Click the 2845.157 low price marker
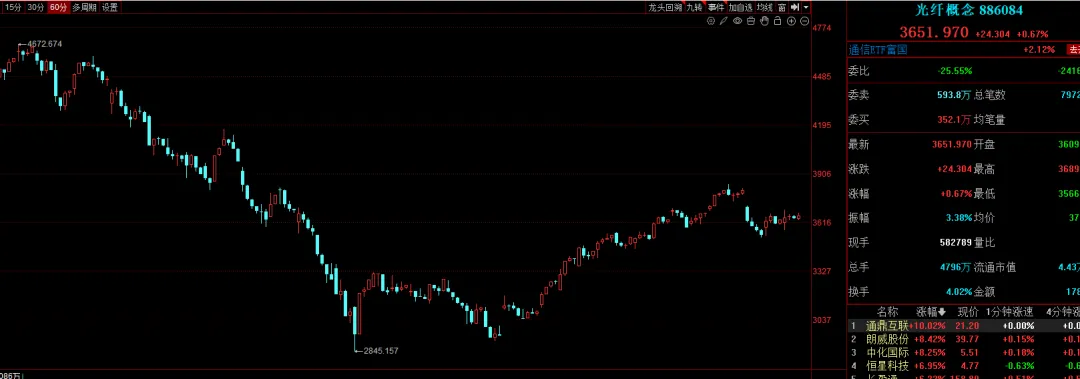Viewport: 1080px width, 379px height. pos(381,351)
